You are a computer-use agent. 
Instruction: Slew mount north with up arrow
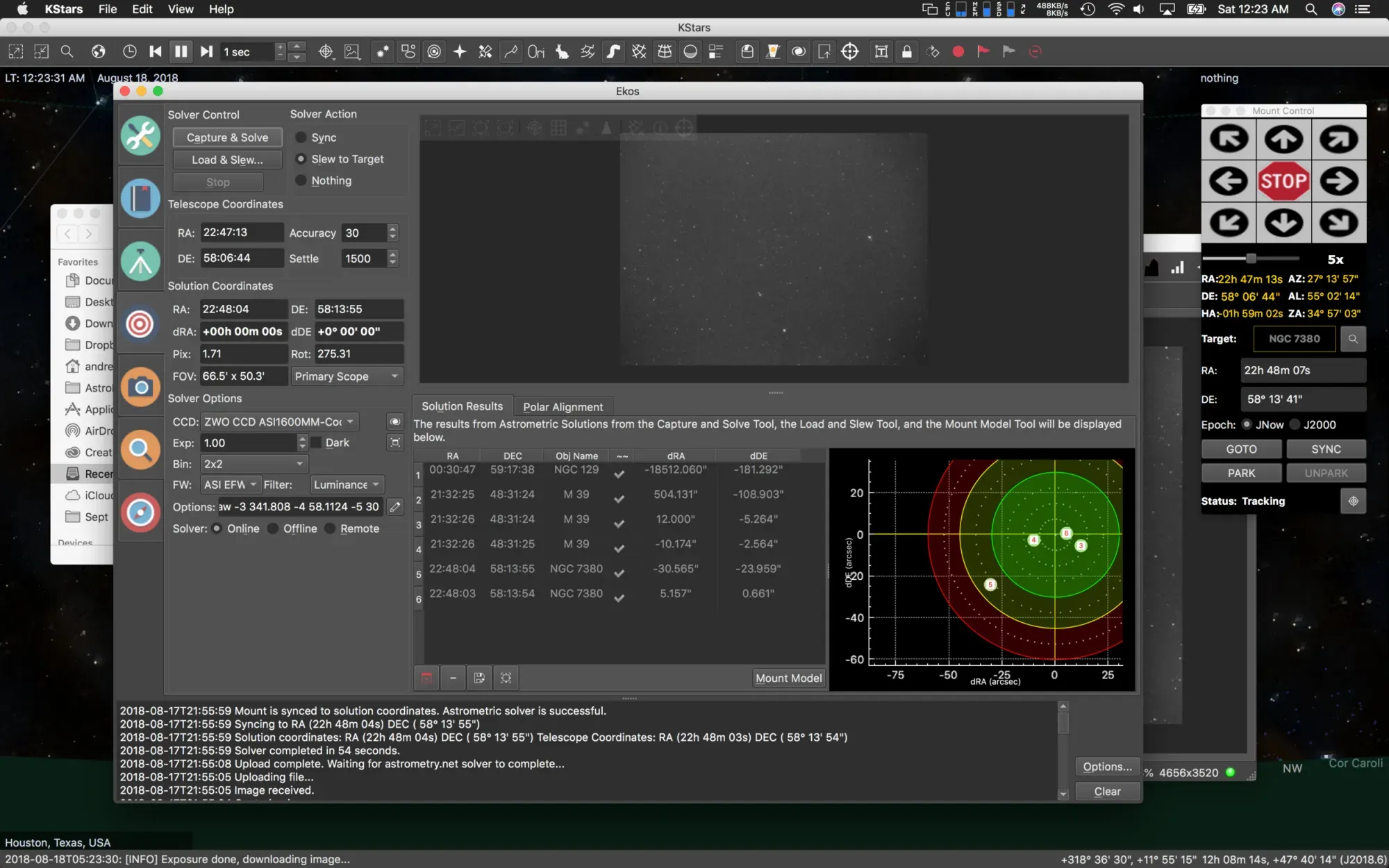tap(1283, 140)
